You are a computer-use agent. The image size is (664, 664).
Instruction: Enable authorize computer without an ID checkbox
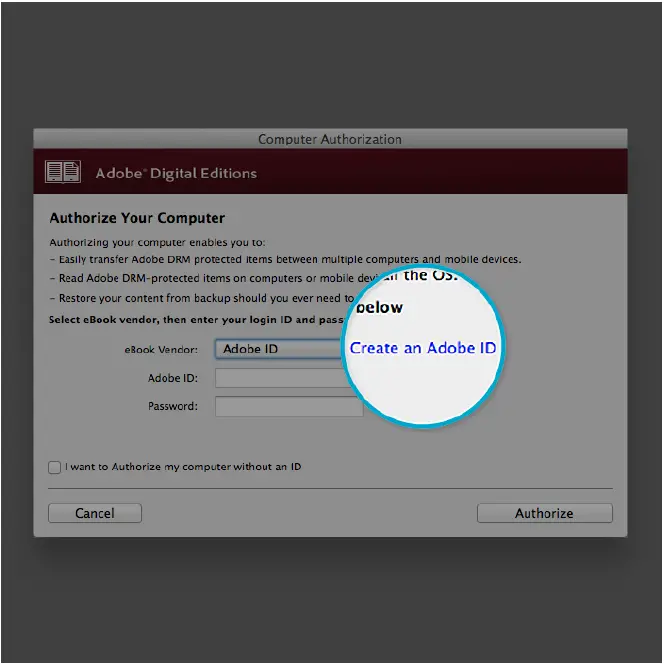55,467
